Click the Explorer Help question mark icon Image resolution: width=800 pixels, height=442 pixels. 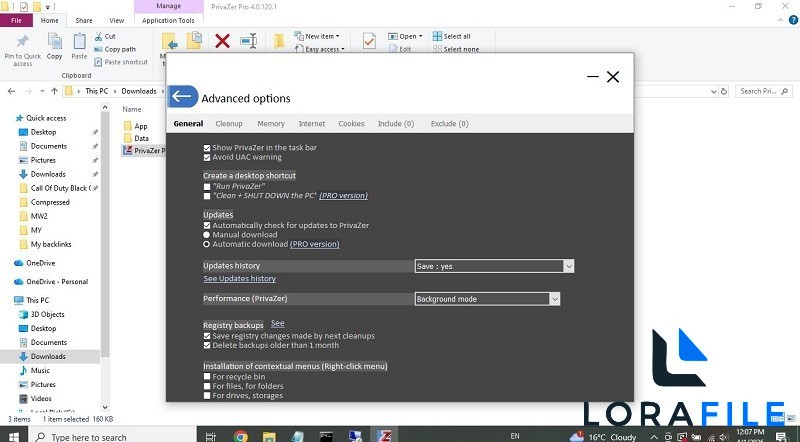pyautogui.click(x=793, y=20)
